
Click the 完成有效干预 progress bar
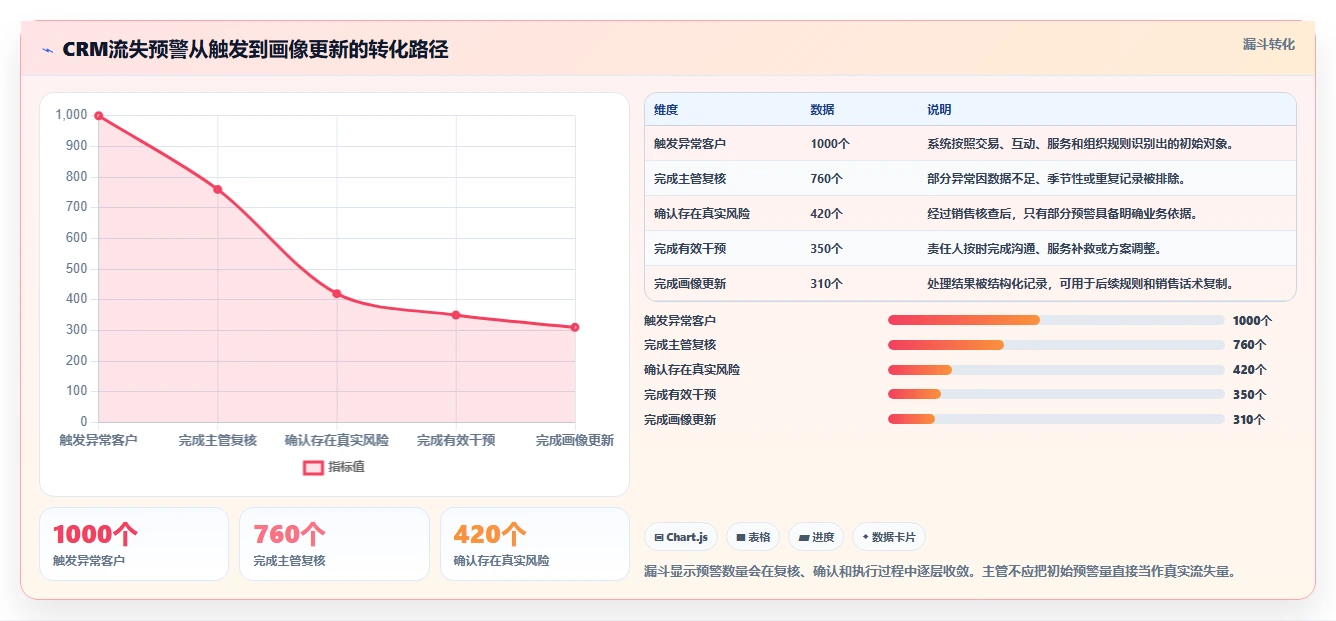tap(1056, 394)
